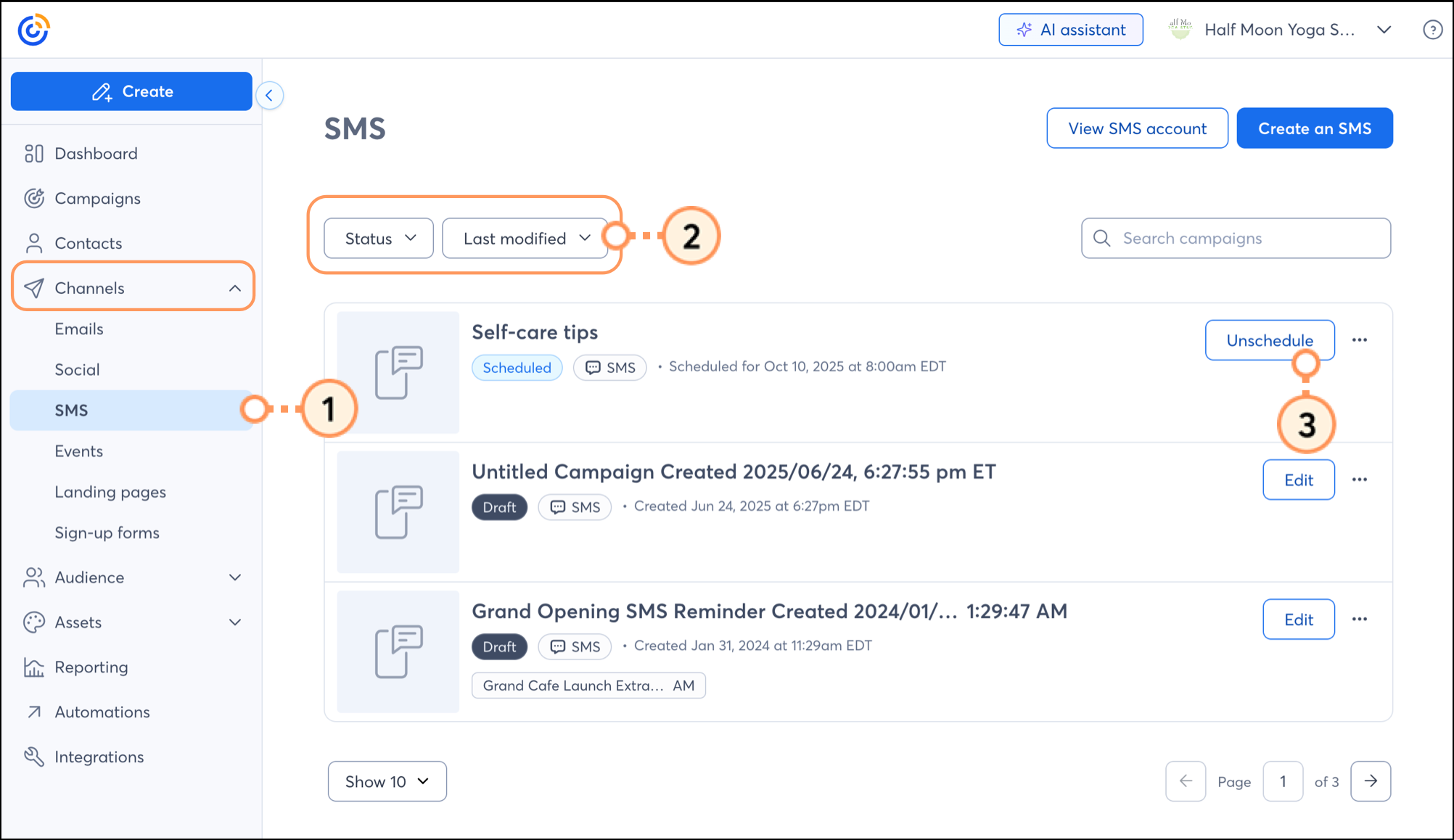Screen dimensions: 1454x840
Task: Collapse sidebar with the chevron arrow button
Action: (x=269, y=95)
